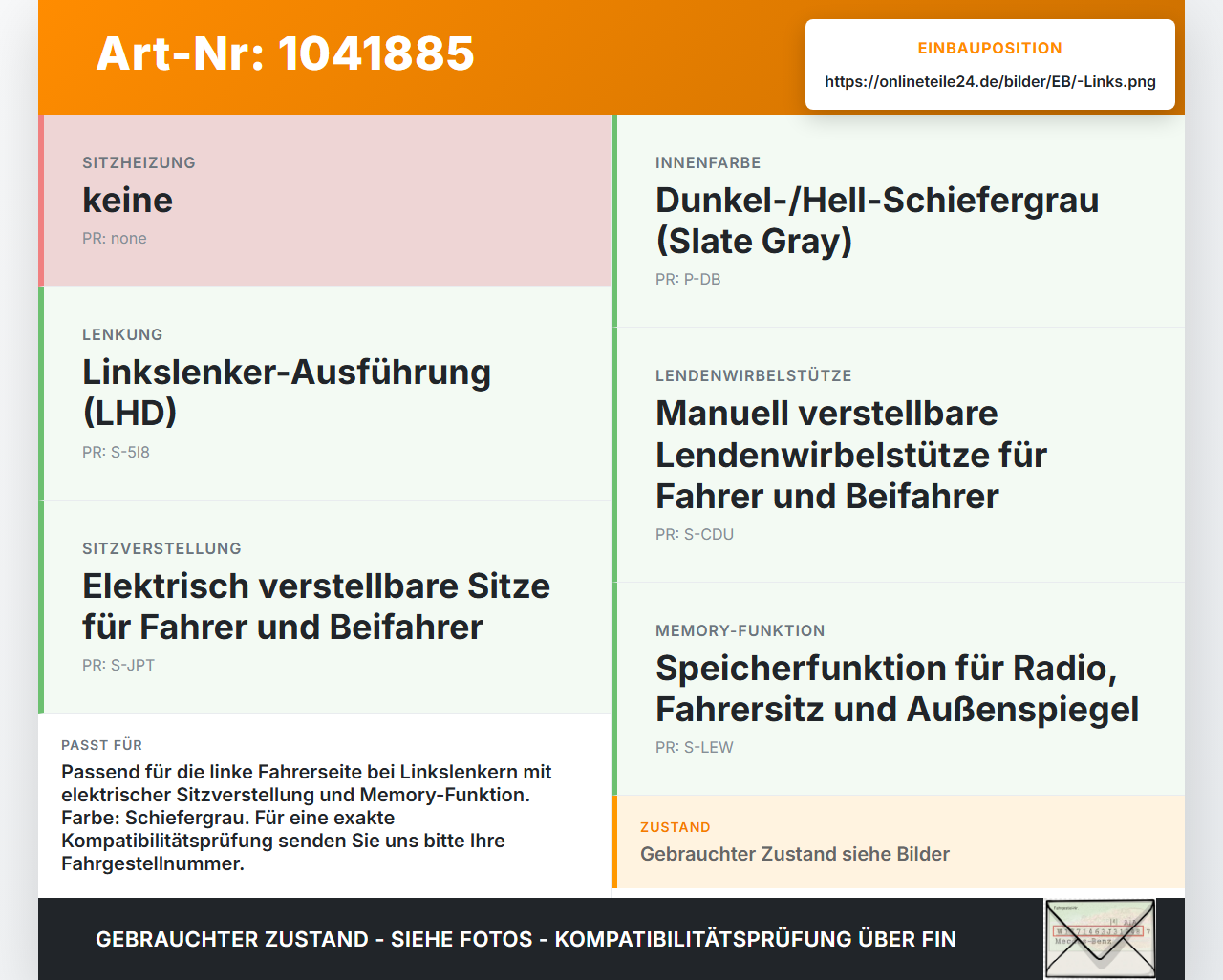Image resolution: width=1223 pixels, height=980 pixels.
Task: Click the MEMORY-FUNKTION label
Action: pyautogui.click(x=740, y=630)
